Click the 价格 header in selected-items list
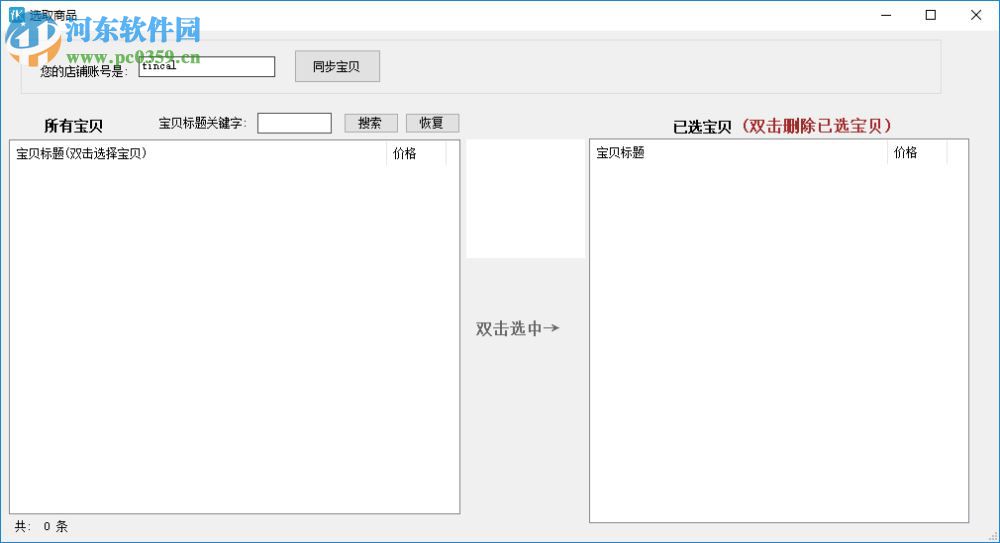 coord(916,152)
